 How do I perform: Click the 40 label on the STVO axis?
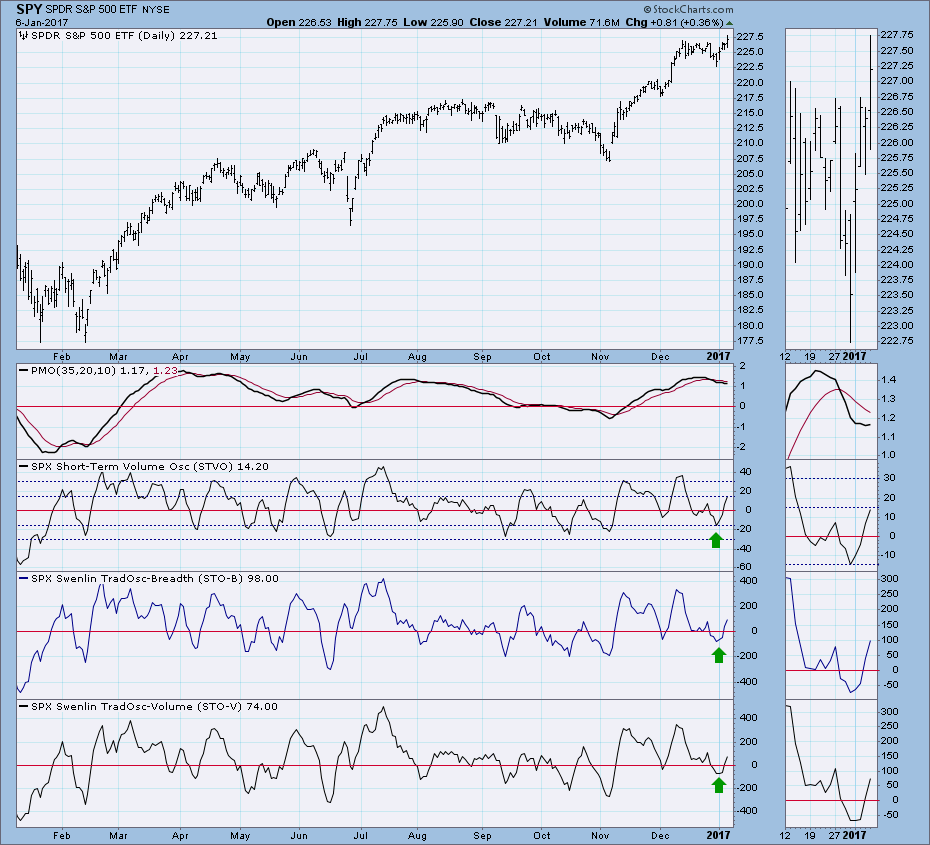[746, 472]
